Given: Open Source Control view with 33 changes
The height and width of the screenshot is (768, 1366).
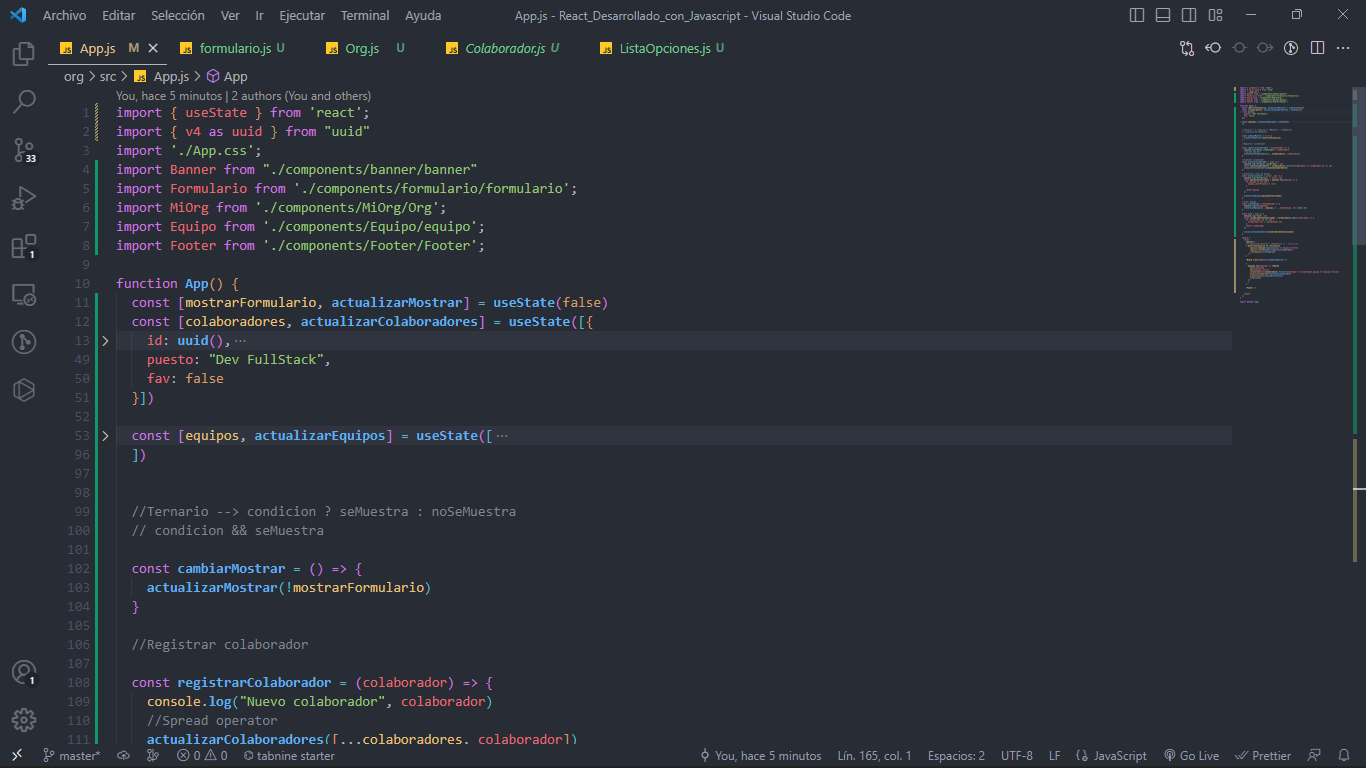Looking at the screenshot, I should coord(24,150).
